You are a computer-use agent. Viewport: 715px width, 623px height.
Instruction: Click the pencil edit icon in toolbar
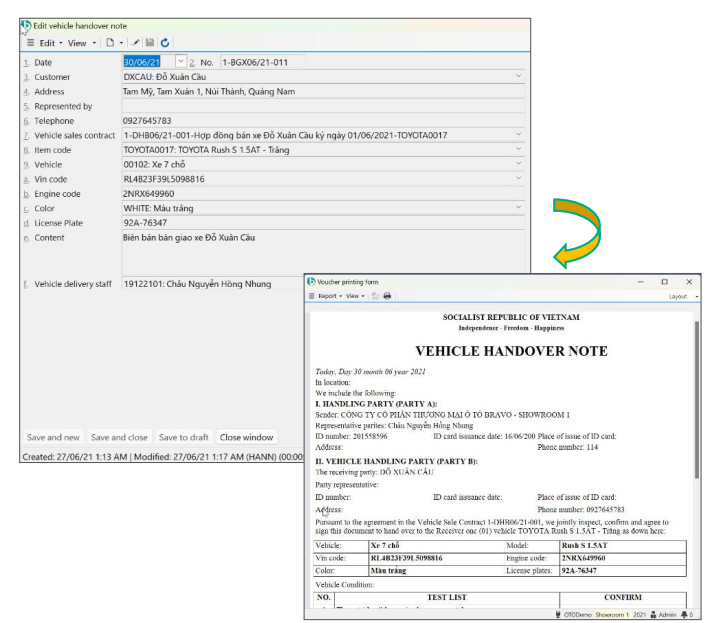point(136,43)
